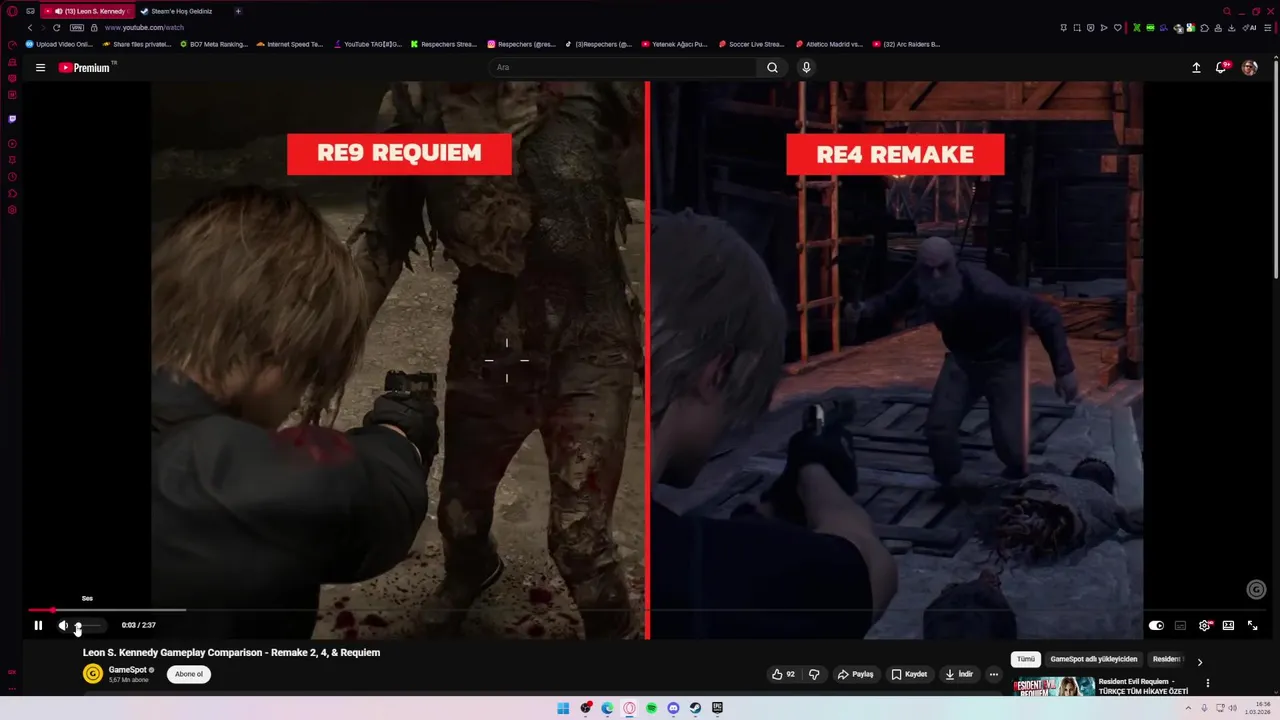Click the 'Ara' search input field
Viewport: 1280px width, 720px height.
pos(623,67)
